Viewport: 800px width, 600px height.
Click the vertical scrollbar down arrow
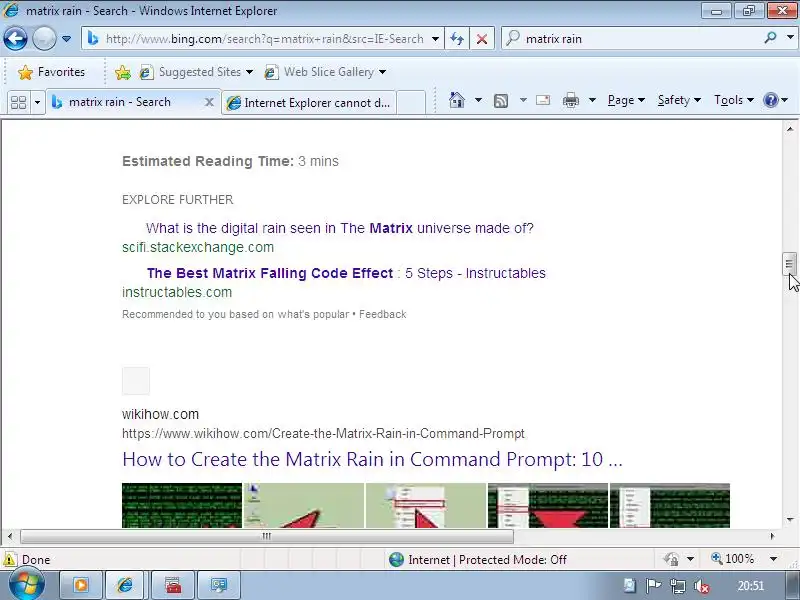[790, 520]
